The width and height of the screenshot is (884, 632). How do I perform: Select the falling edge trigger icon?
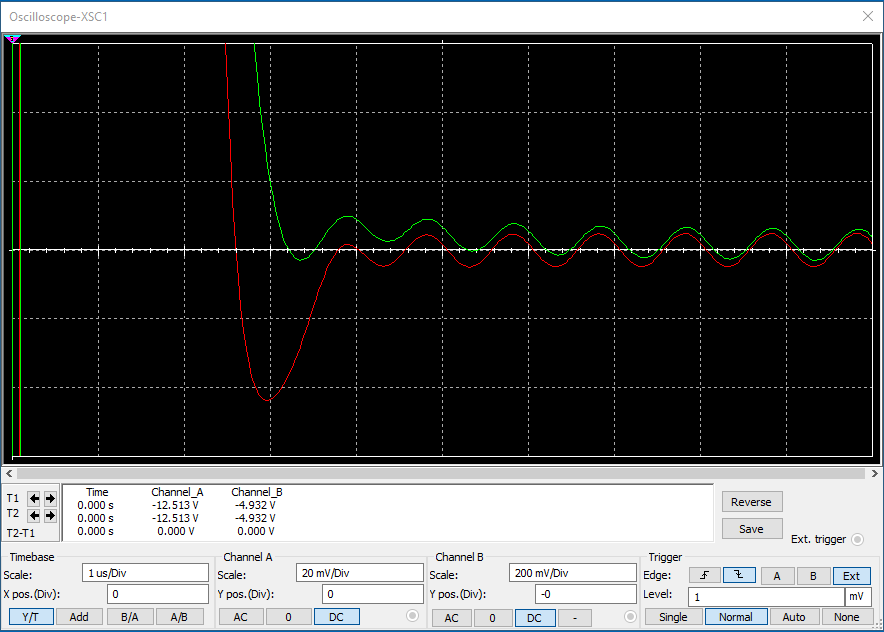click(x=737, y=577)
